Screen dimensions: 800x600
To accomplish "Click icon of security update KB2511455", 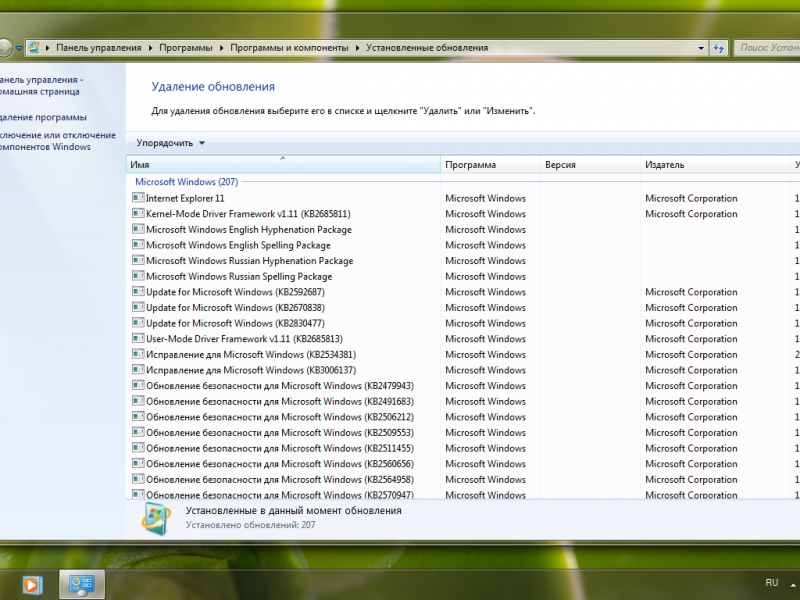I will point(138,448).
